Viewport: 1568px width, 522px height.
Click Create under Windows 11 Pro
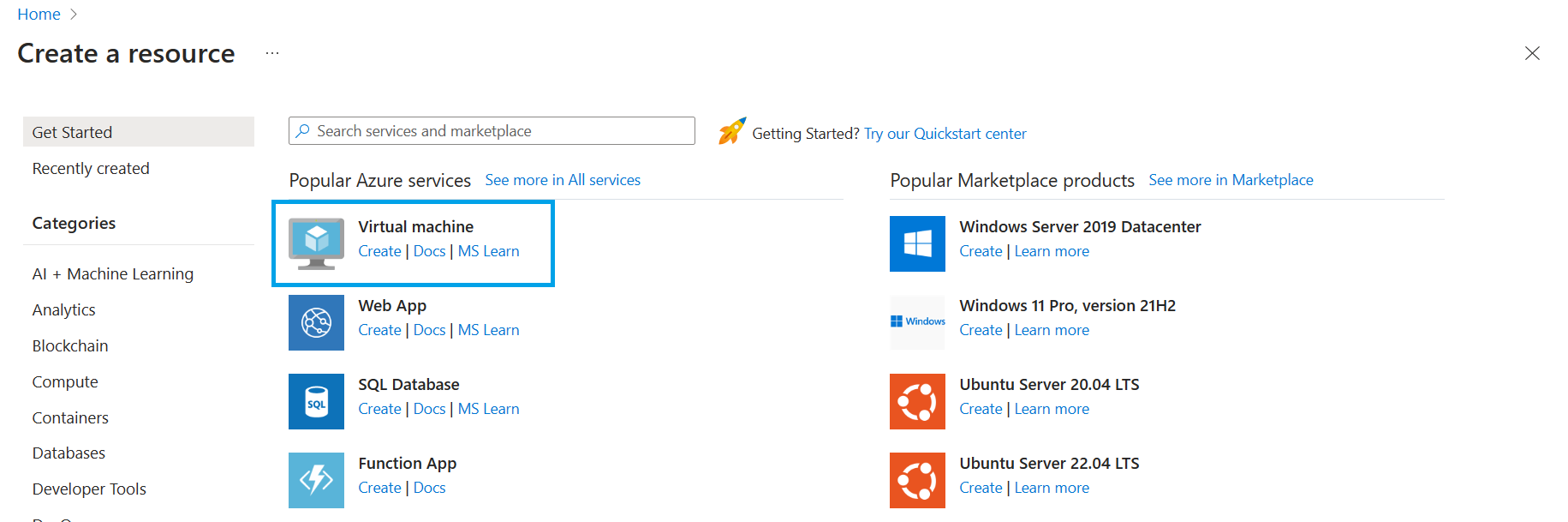(x=981, y=330)
